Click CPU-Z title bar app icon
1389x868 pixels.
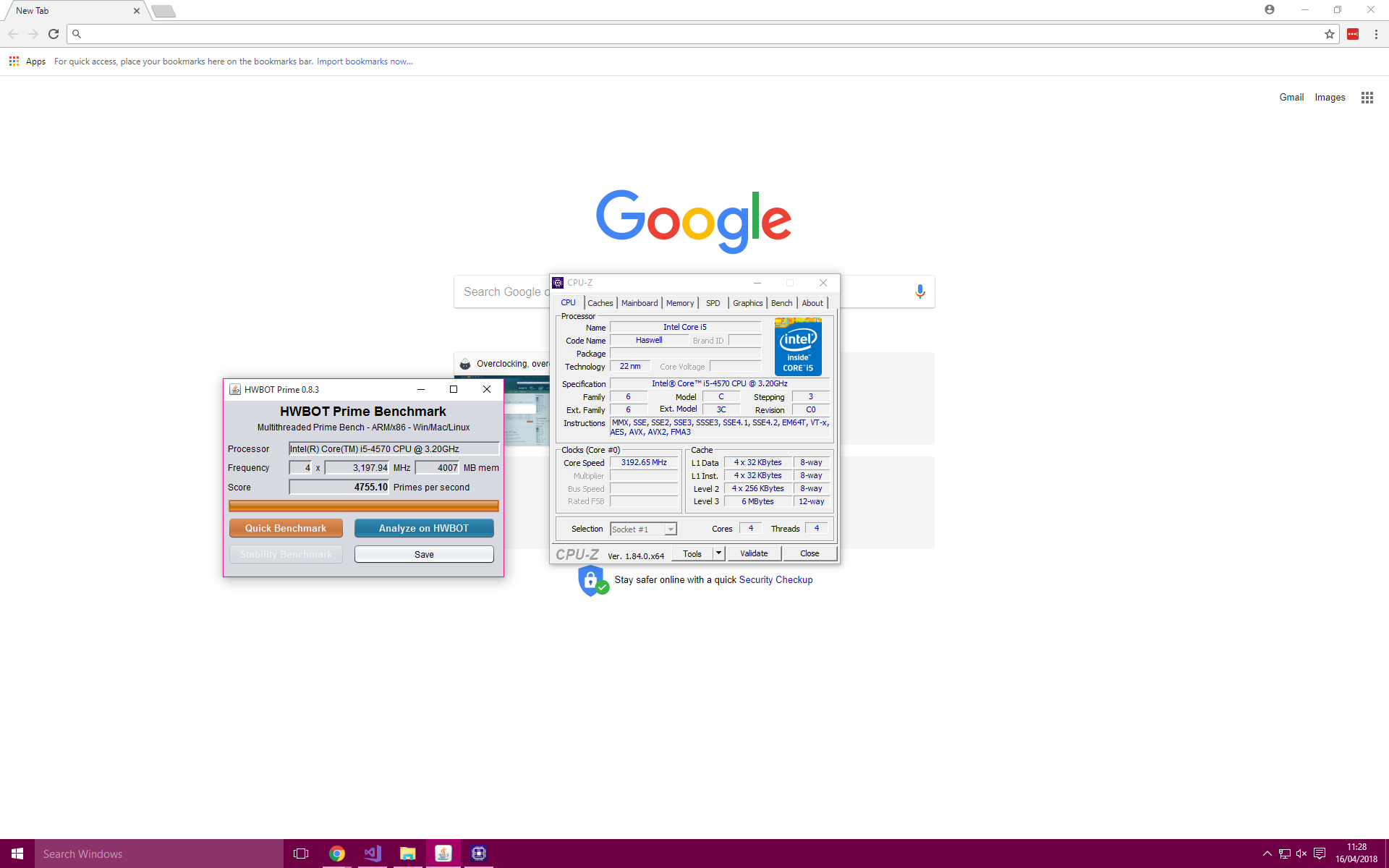pyautogui.click(x=558, y=283)
